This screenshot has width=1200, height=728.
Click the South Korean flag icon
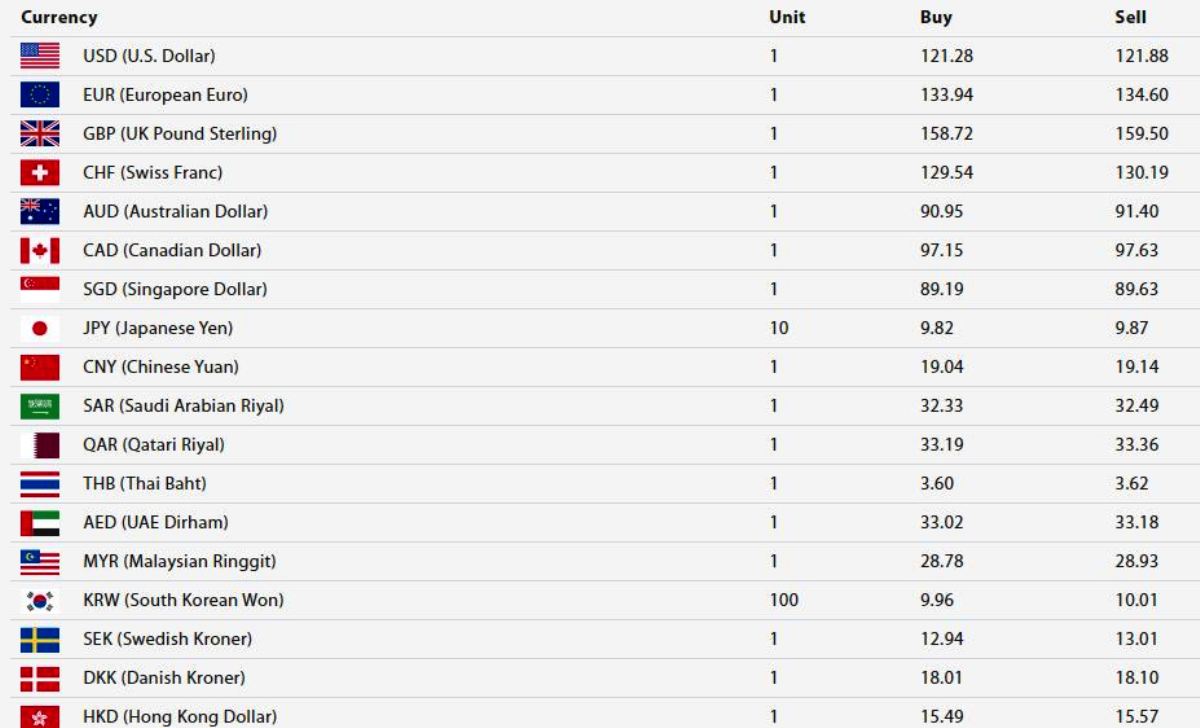coord(40,600)
